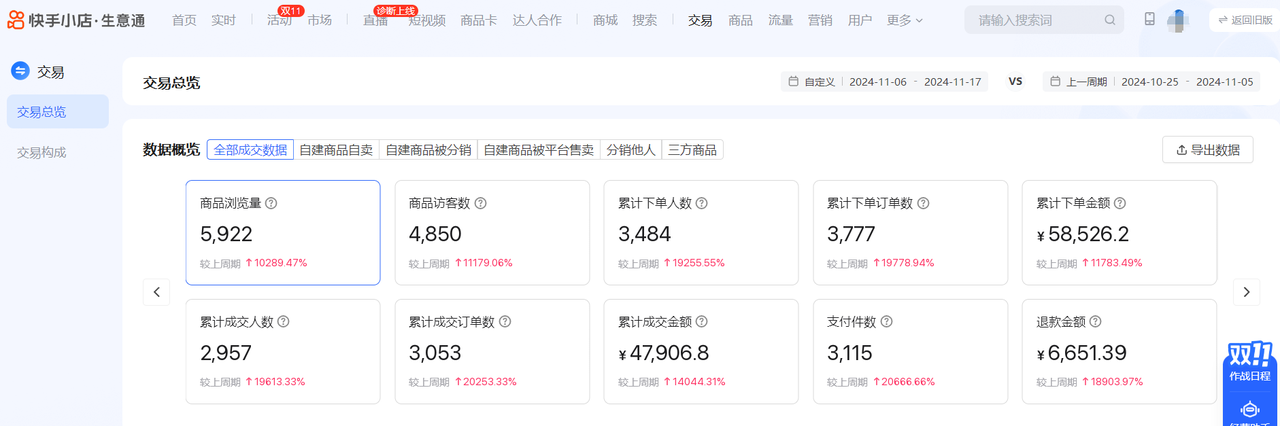Select the 分销他人 tab
The height and width of the screenshot is (426, 1280).
click(x=631, y=150)
